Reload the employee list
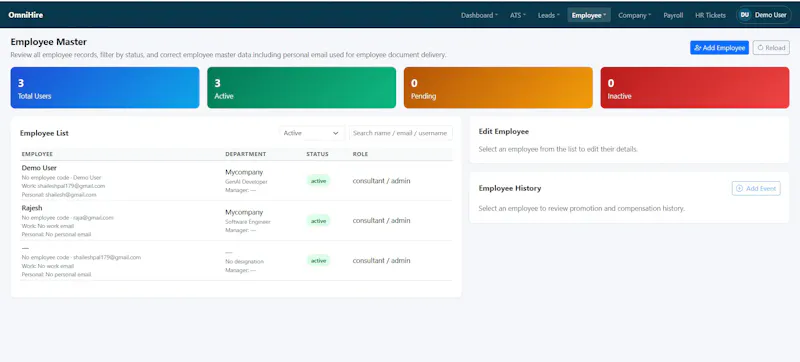 tap(771, 47)
